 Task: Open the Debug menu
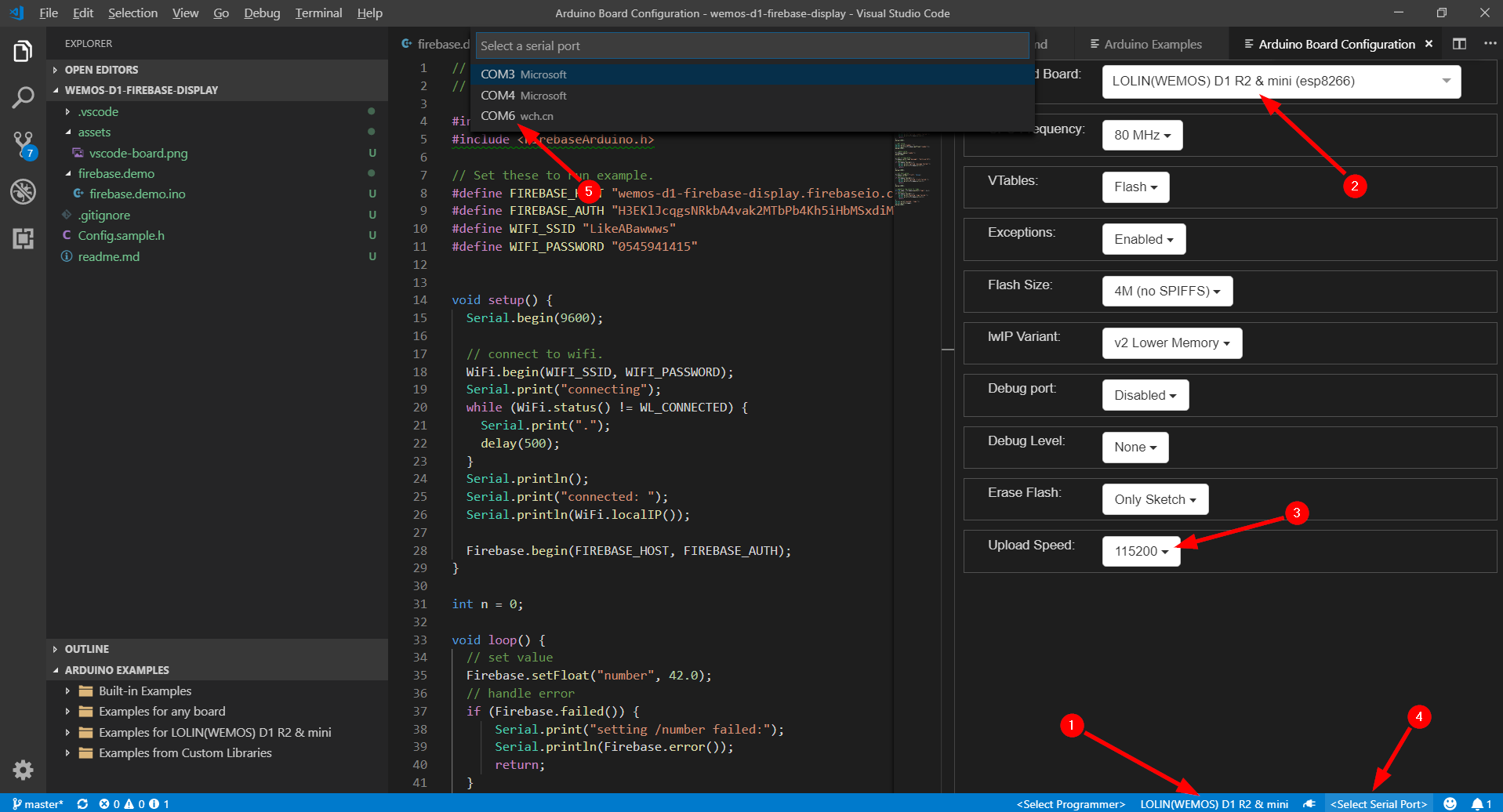(x=262, y=13)
